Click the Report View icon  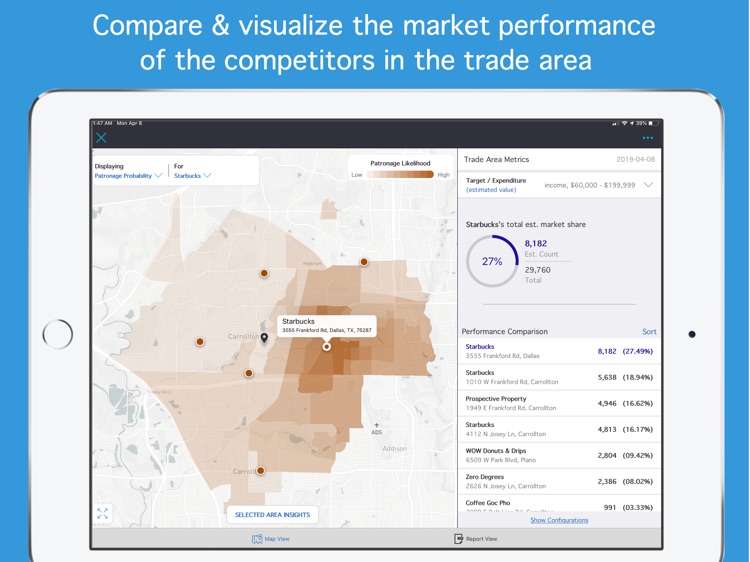[x=458, y=539]
